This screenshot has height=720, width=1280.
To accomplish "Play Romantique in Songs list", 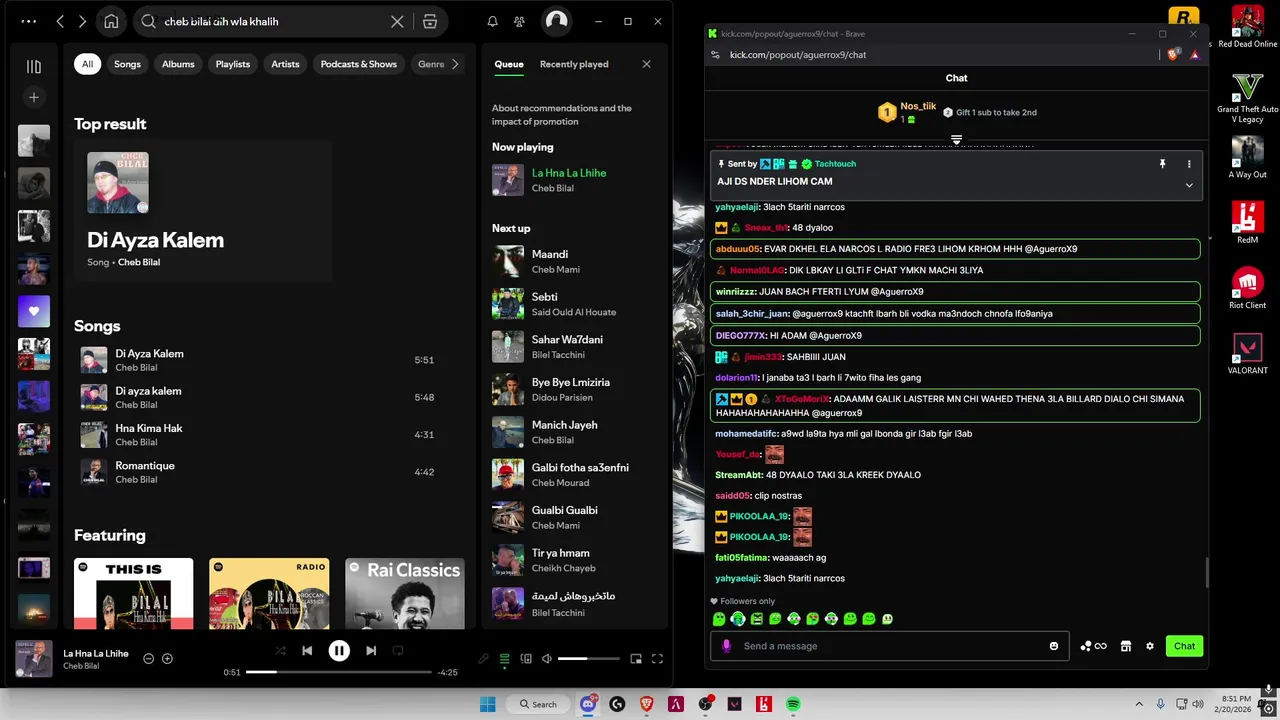I will pos(259,472).
